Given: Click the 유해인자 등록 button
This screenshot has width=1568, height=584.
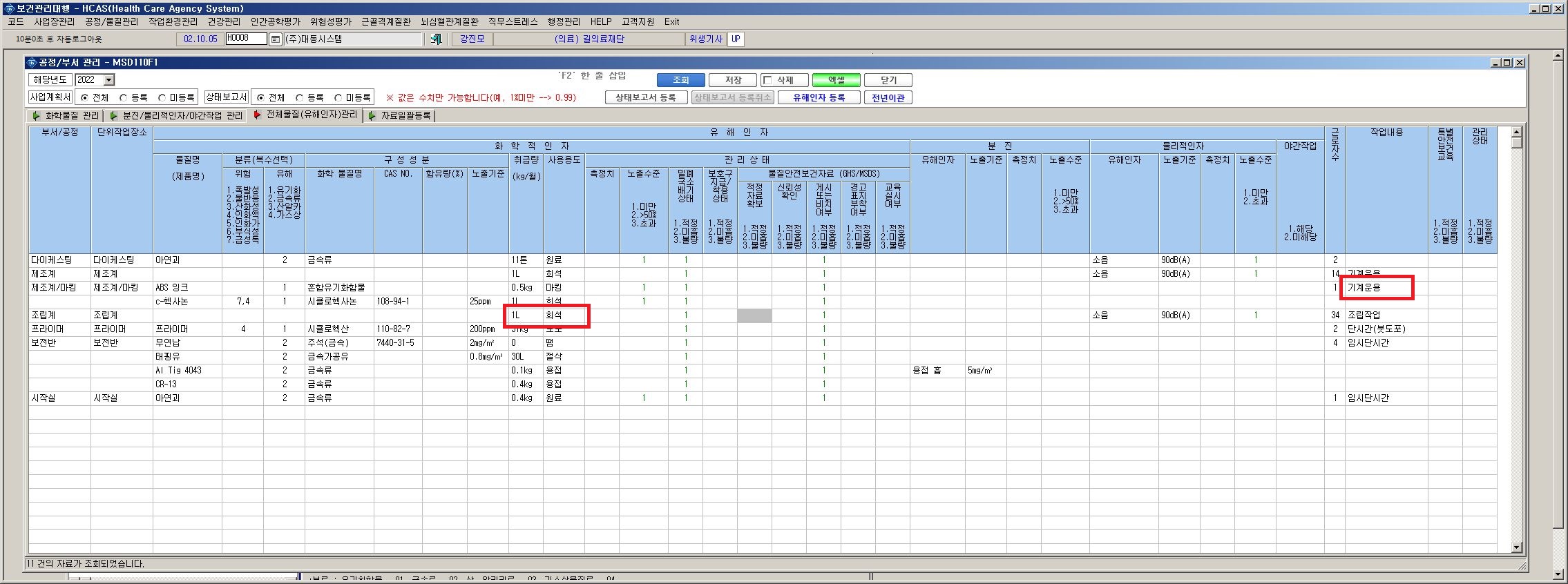Looking at the screenshot, I should (819, 97).
